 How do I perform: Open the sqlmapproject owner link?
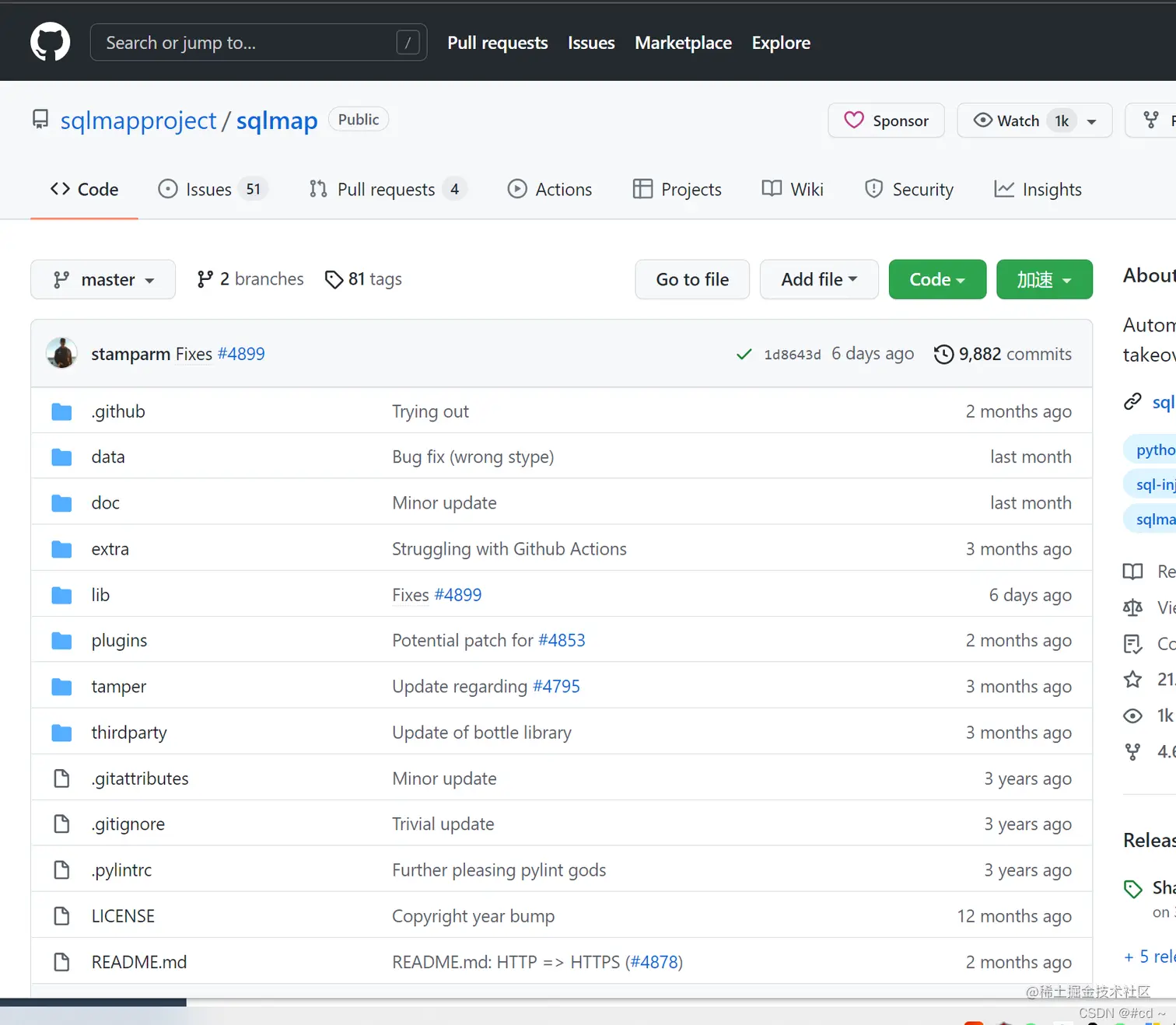[138, 121]
